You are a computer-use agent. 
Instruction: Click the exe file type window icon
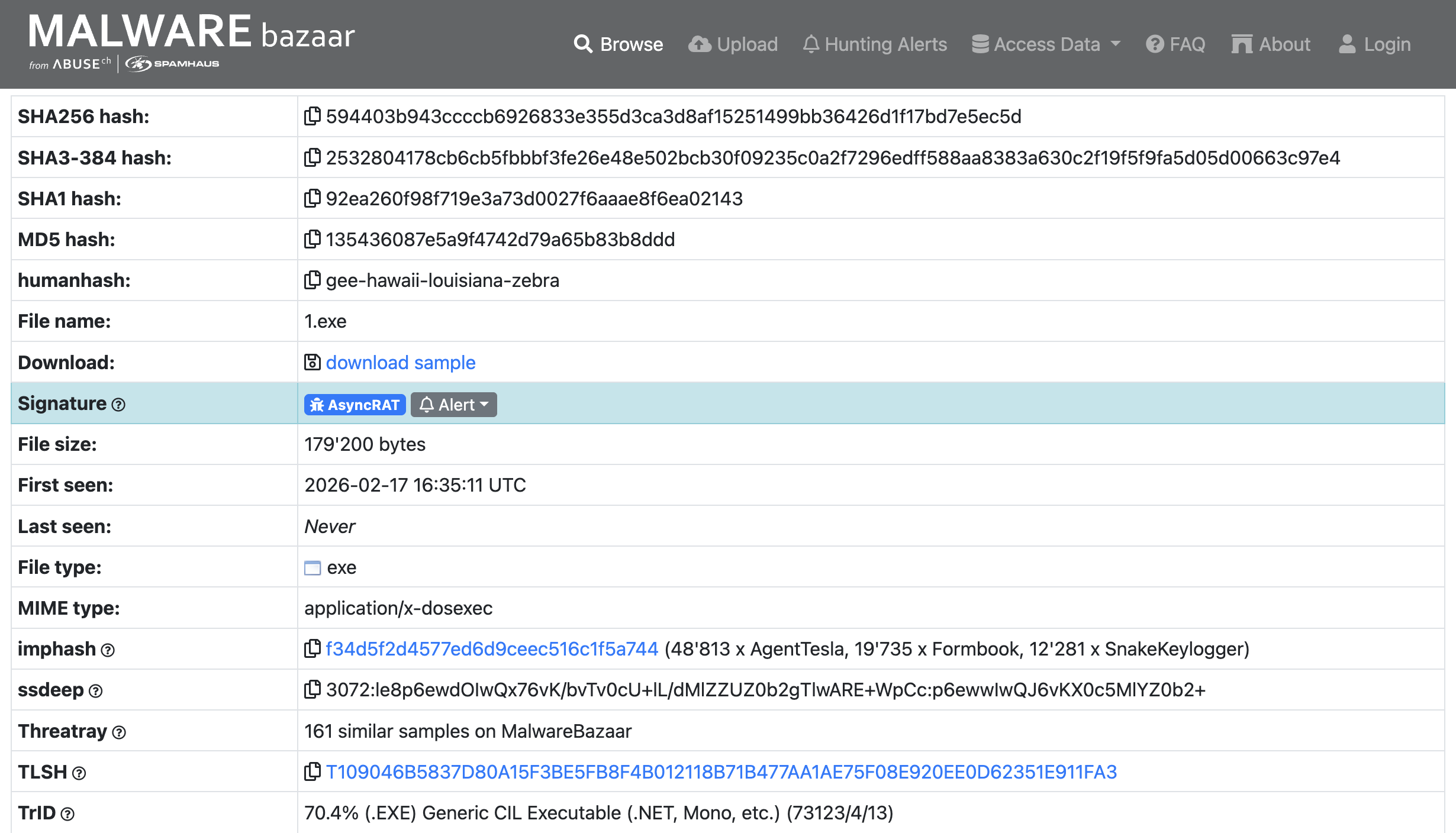pos(313,568)
